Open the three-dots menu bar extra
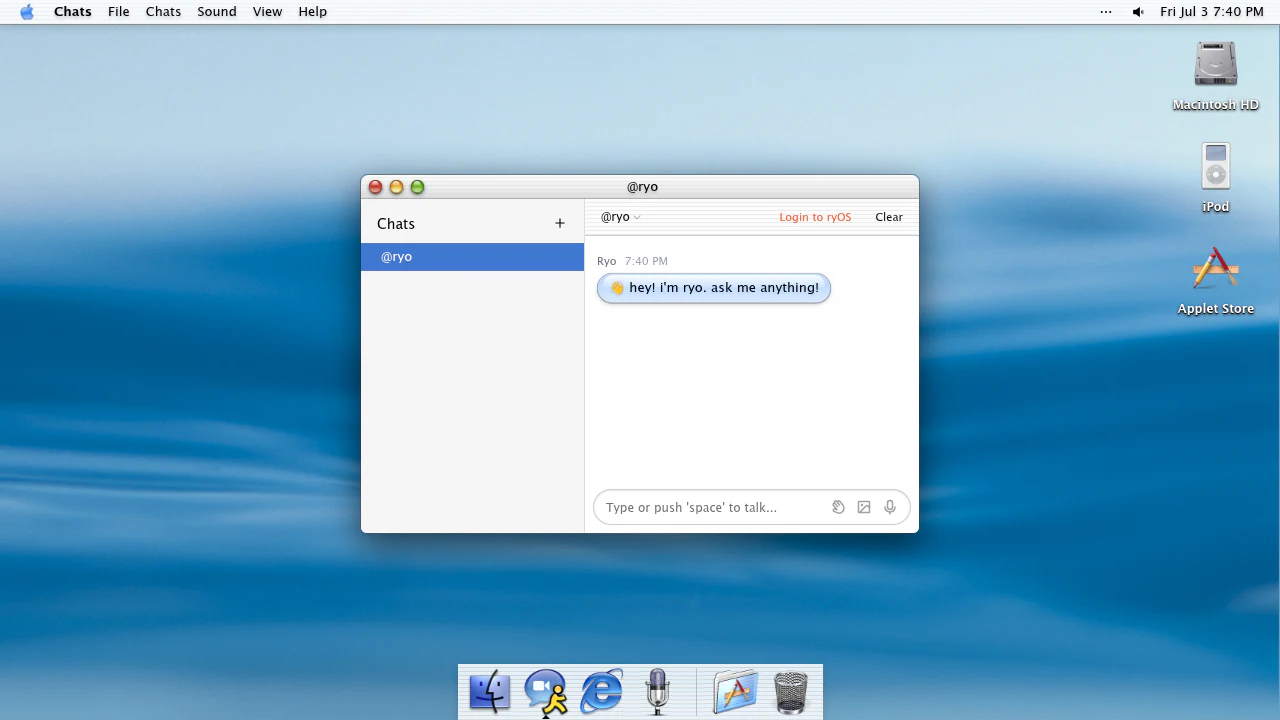This screenshot has height=720, width=1280. coord(1105,12)
